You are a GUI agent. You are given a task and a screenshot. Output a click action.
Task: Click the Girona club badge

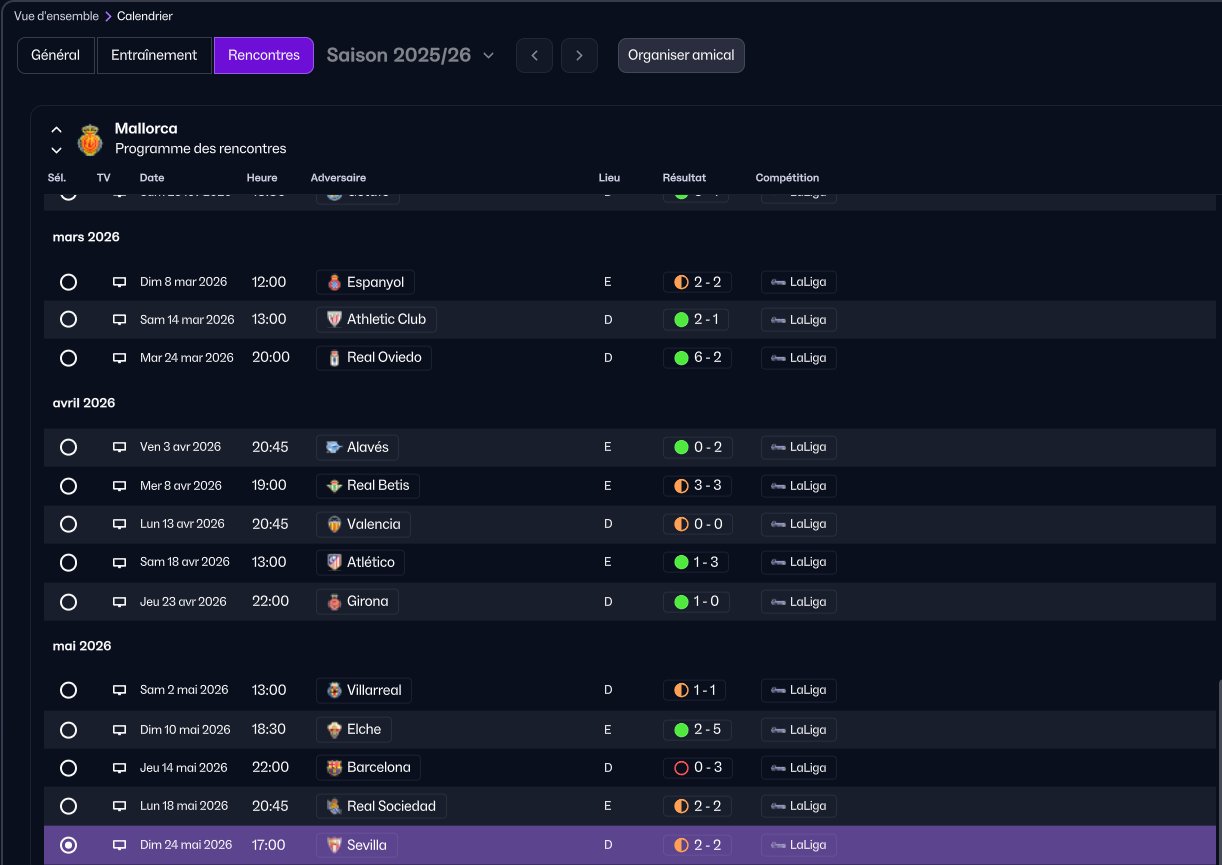point(334,601)
